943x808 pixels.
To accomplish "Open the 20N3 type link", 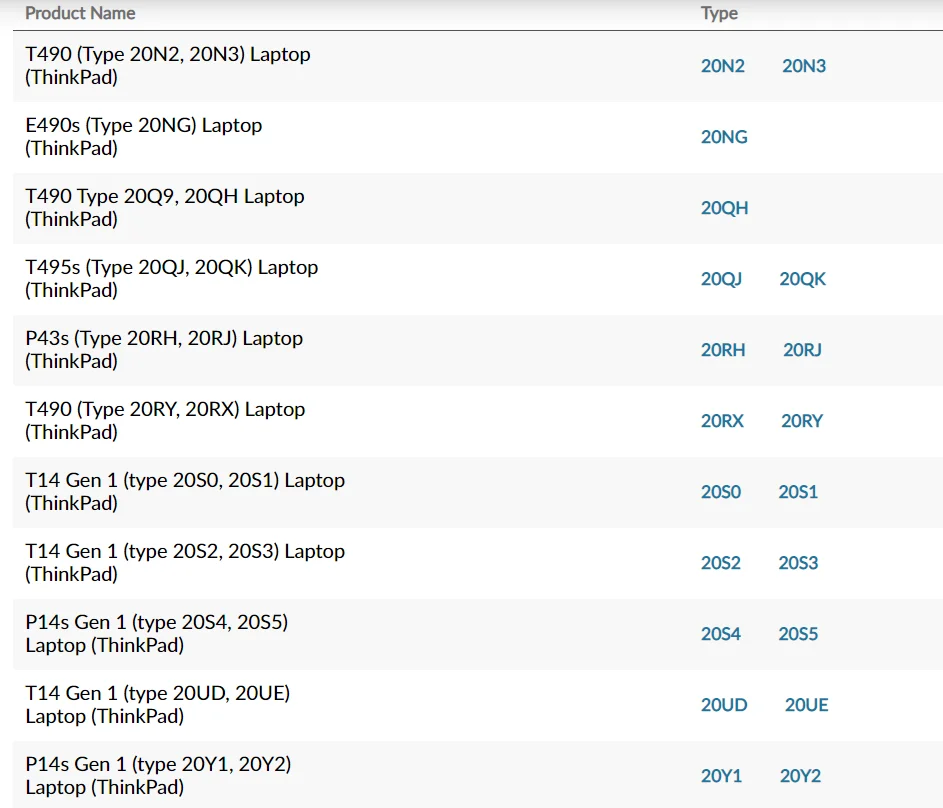I will coord(803,66).
